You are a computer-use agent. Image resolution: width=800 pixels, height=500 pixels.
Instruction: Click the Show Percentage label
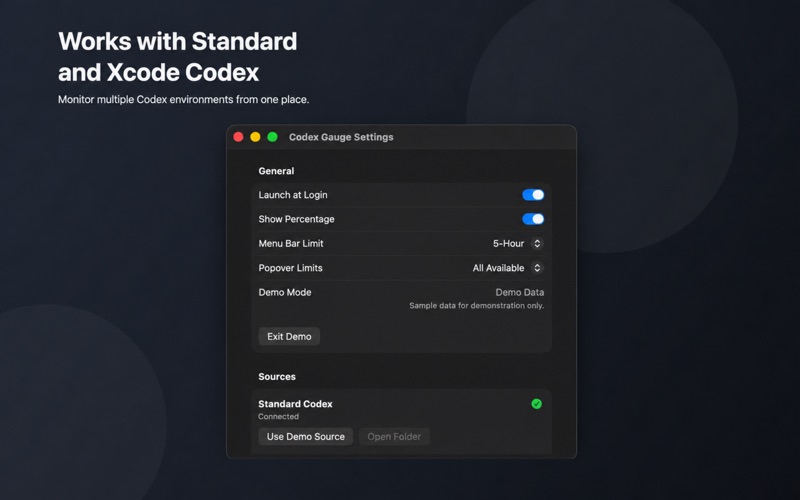(296, 219)
